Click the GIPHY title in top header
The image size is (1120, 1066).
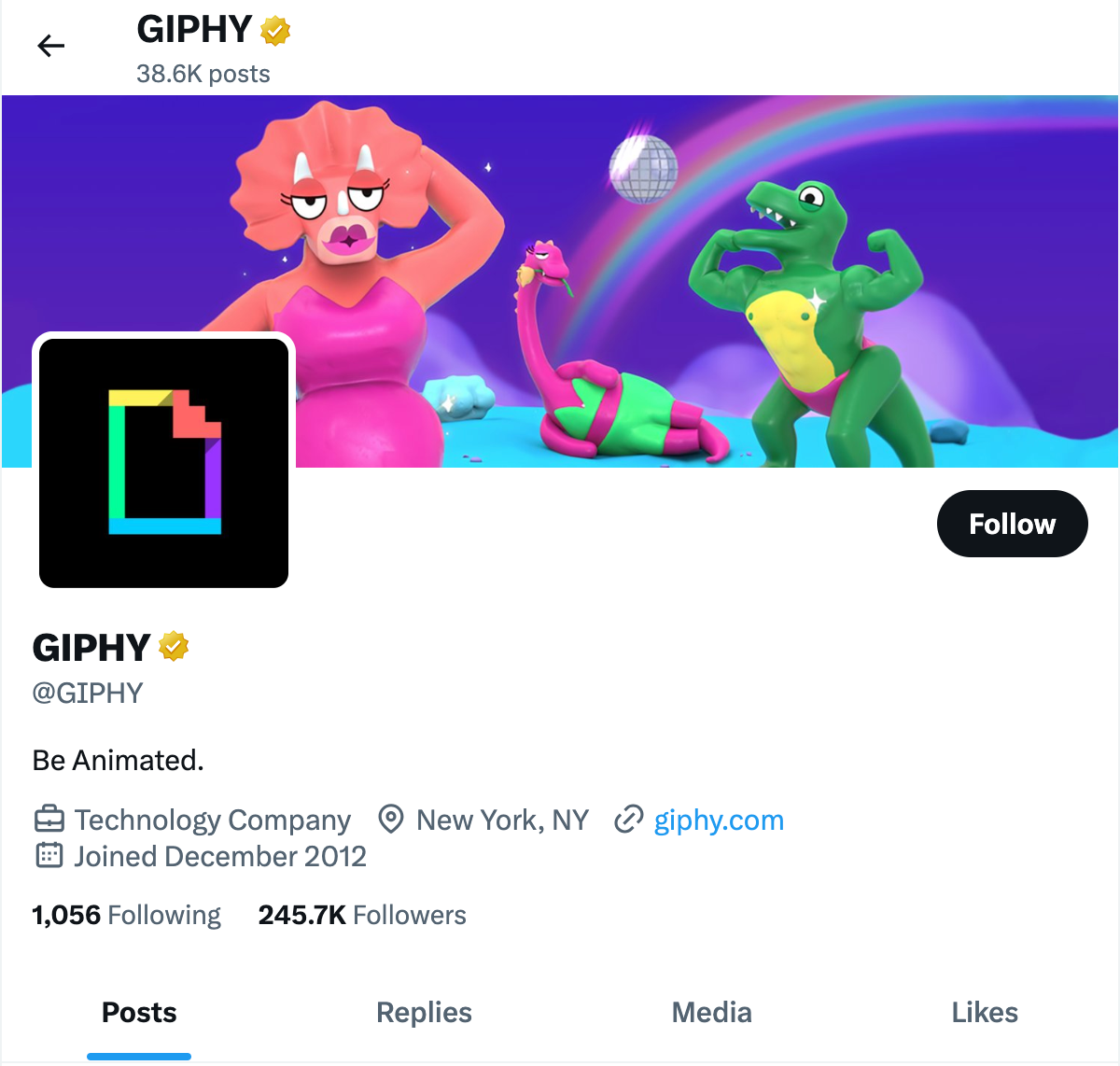point(194,30)
